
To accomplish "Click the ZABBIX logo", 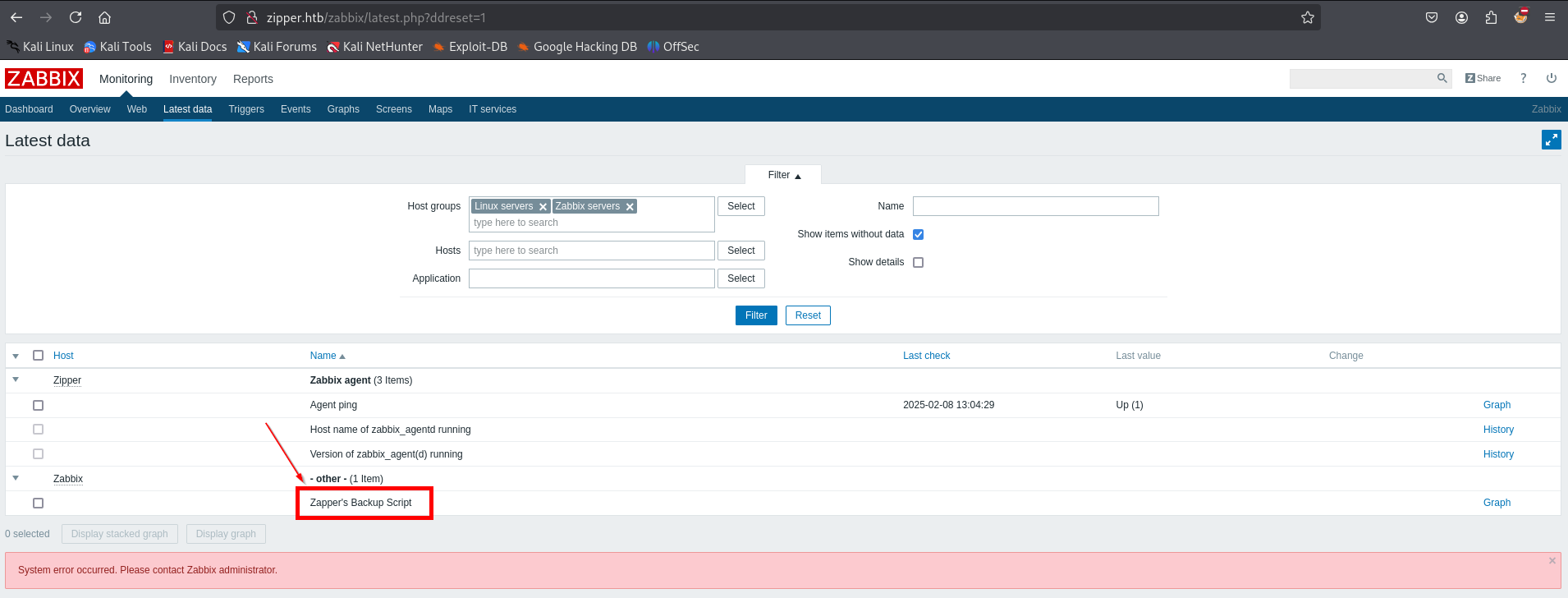I will click(44, 78).
